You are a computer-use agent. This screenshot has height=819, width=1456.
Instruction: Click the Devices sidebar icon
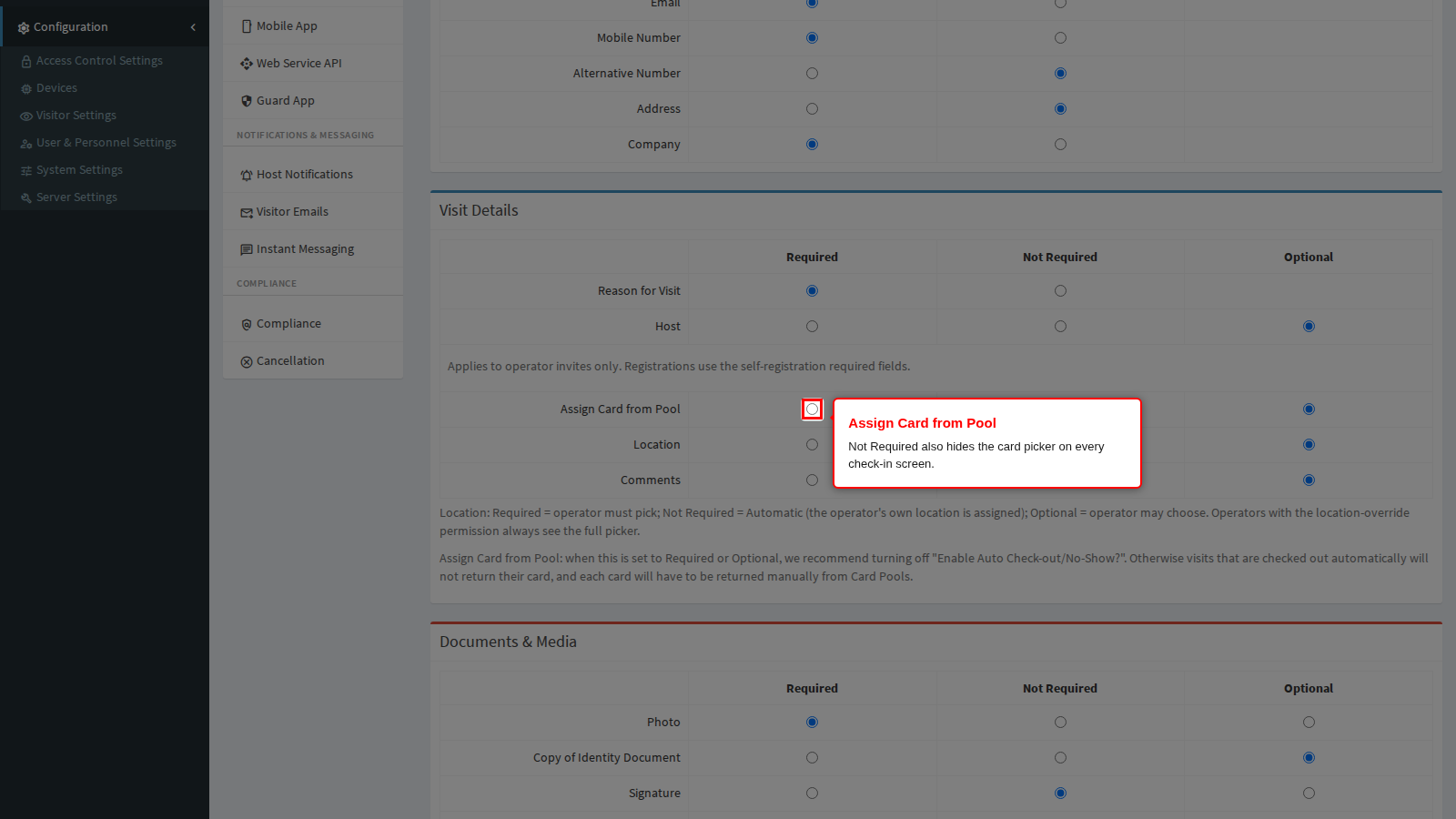tap(26, 89)
